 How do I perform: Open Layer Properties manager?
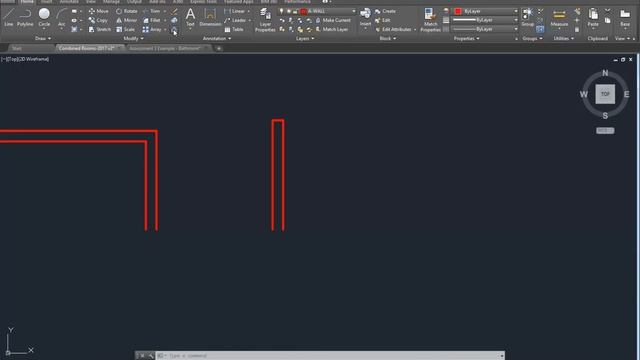point(265,20)
